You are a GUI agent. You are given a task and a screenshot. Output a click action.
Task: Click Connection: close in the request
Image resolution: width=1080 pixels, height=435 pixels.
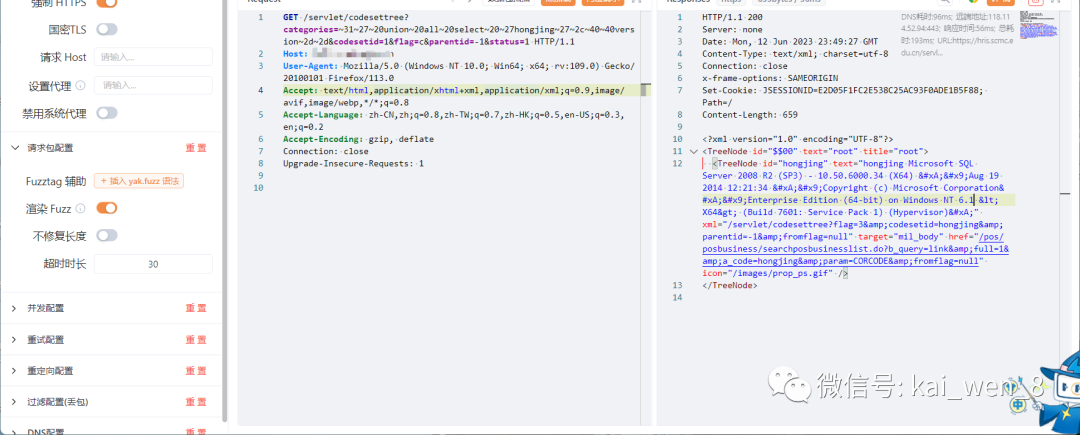pyautogui.click(x=326, y=151)
